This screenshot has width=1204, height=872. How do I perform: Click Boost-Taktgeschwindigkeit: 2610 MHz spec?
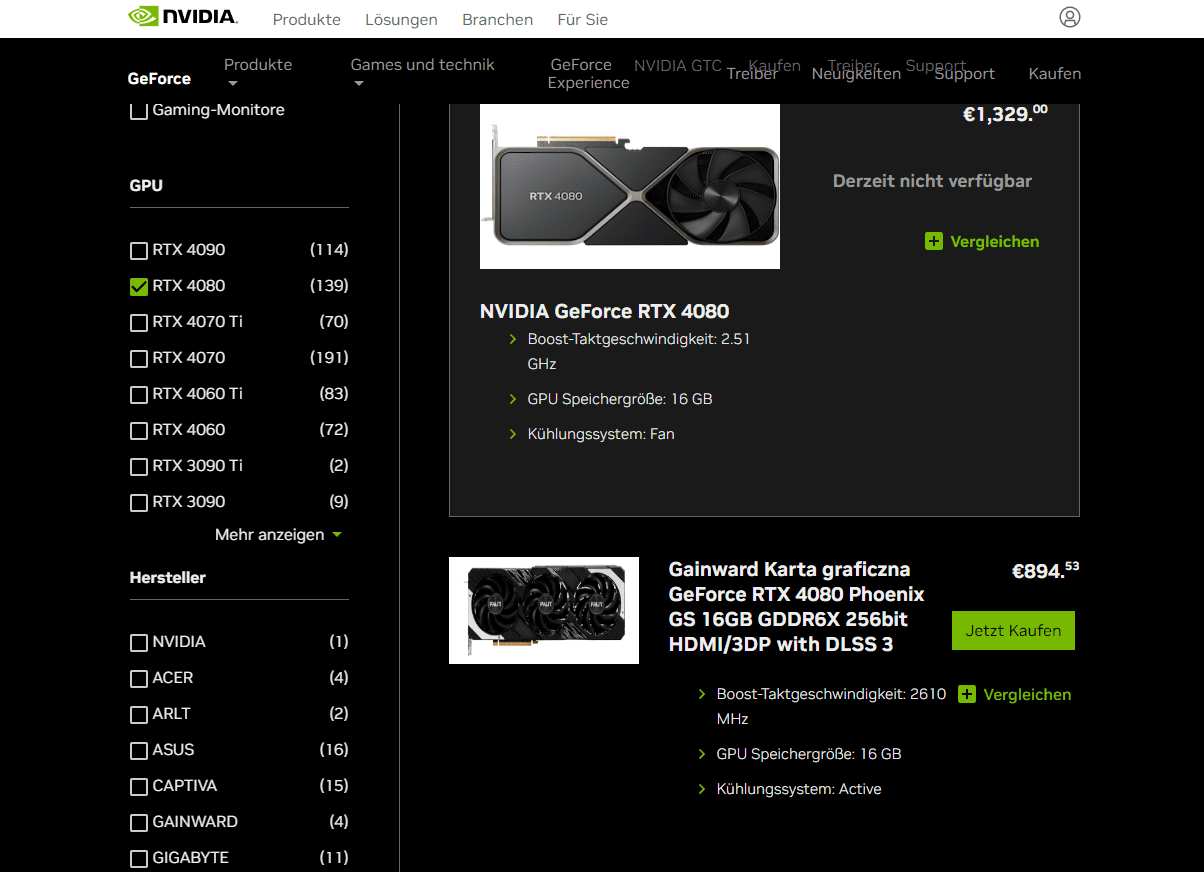coord(832,707)
